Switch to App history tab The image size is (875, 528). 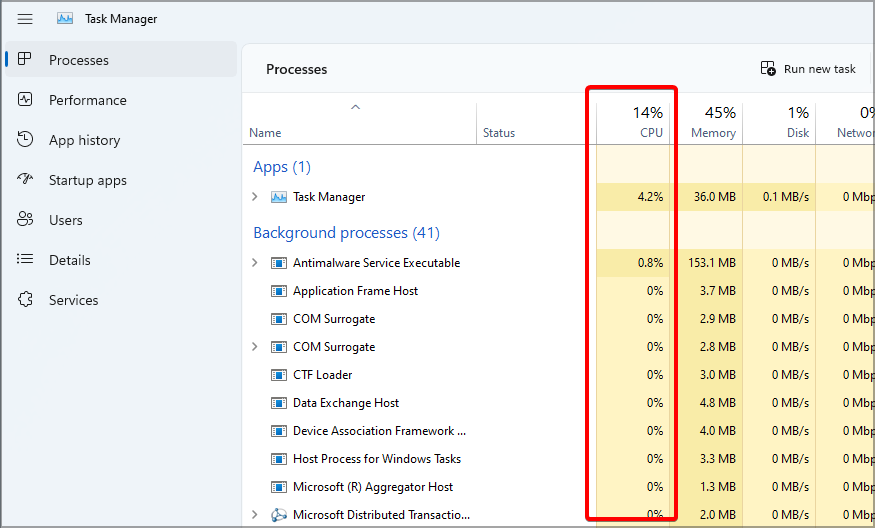click(121, 140)
